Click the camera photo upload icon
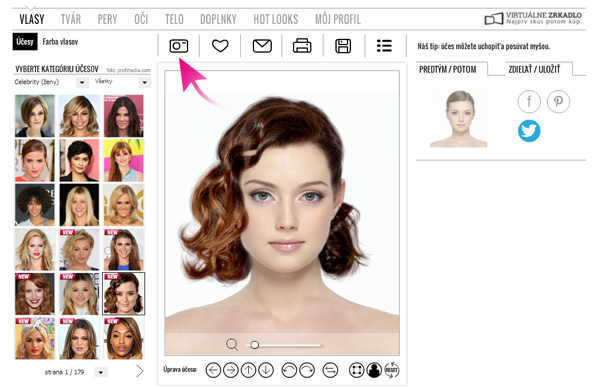This screenshot has width=600, height=388. [x=179, y=46]
